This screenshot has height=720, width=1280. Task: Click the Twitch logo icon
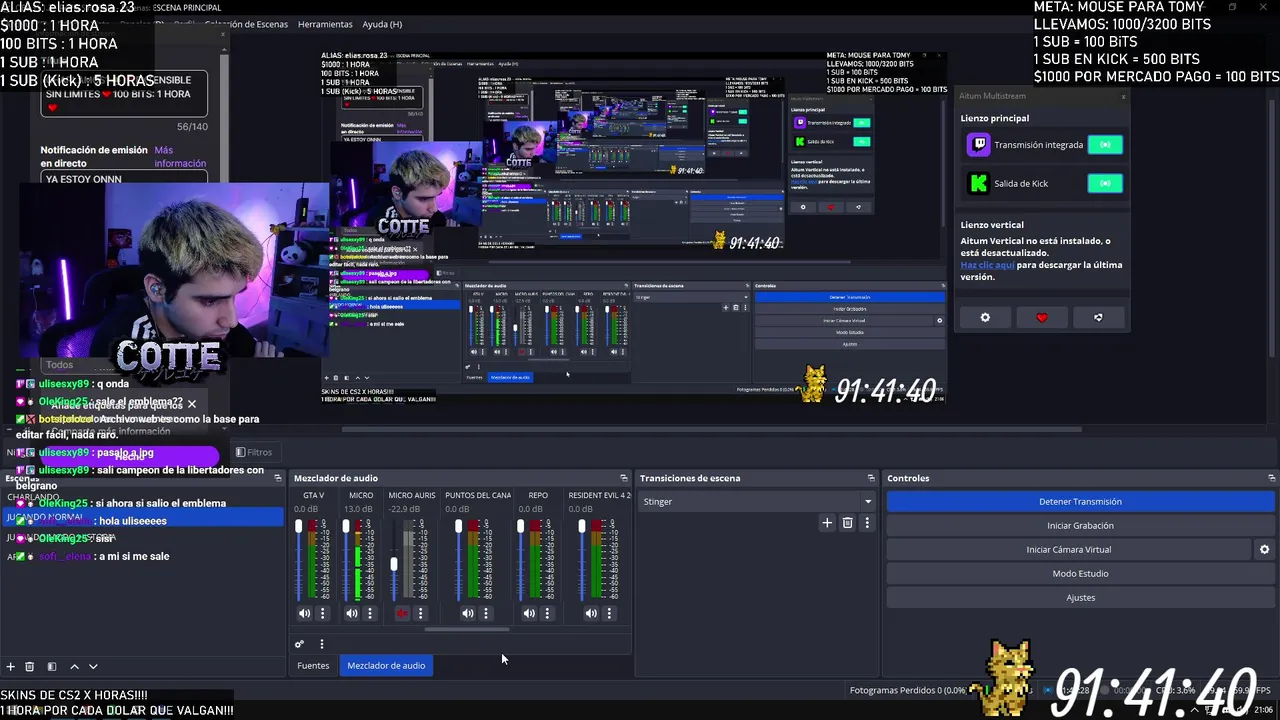979,145
